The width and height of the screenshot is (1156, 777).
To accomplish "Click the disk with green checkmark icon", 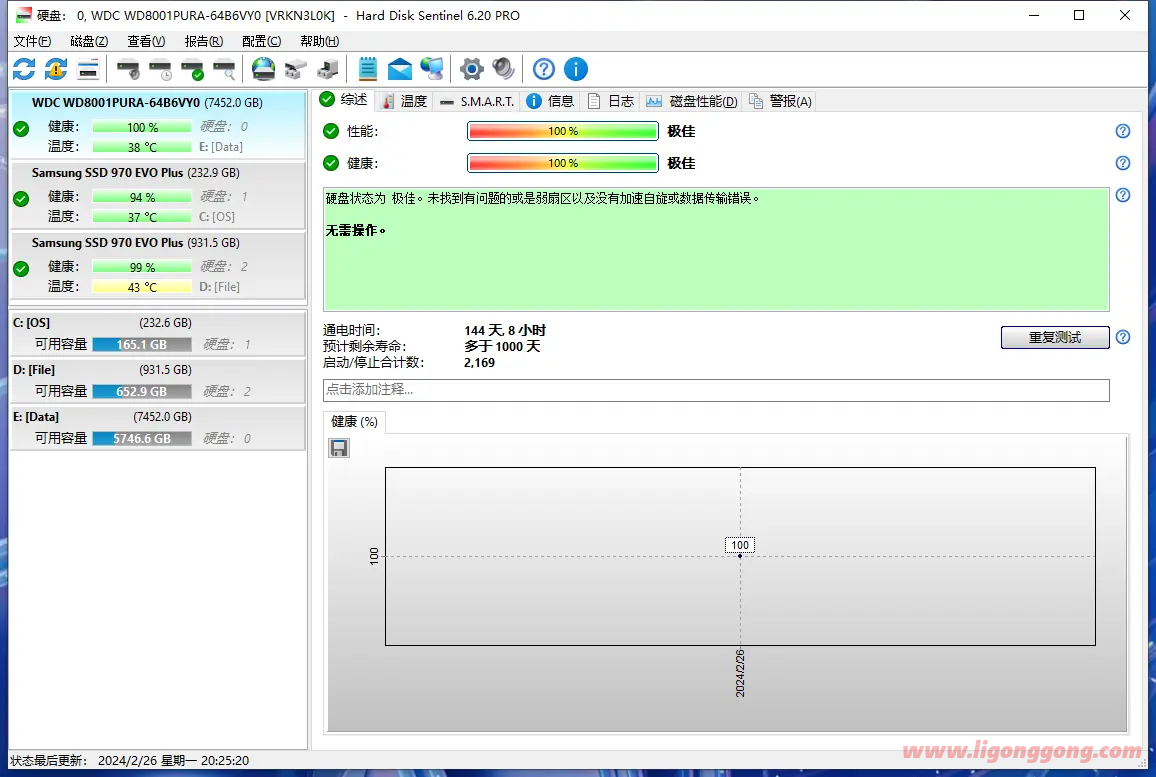I will (x=192, y=70).
